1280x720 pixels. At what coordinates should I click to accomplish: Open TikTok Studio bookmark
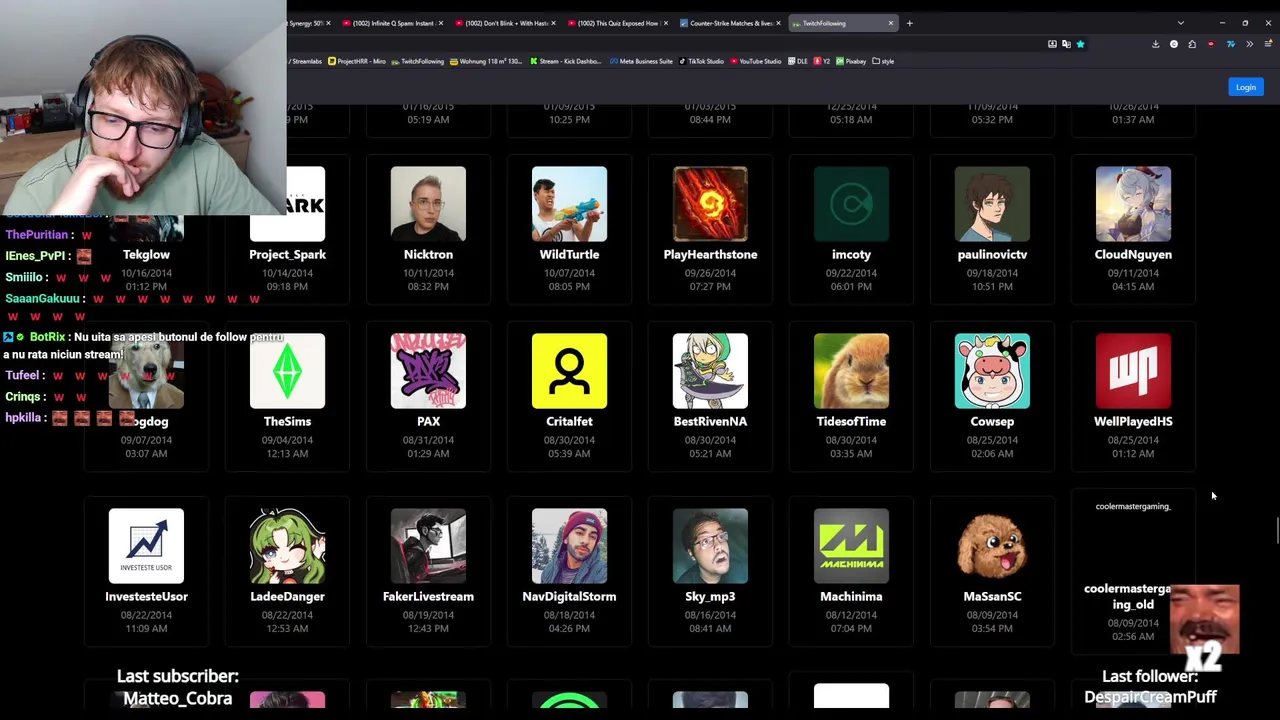coord(701,61)
